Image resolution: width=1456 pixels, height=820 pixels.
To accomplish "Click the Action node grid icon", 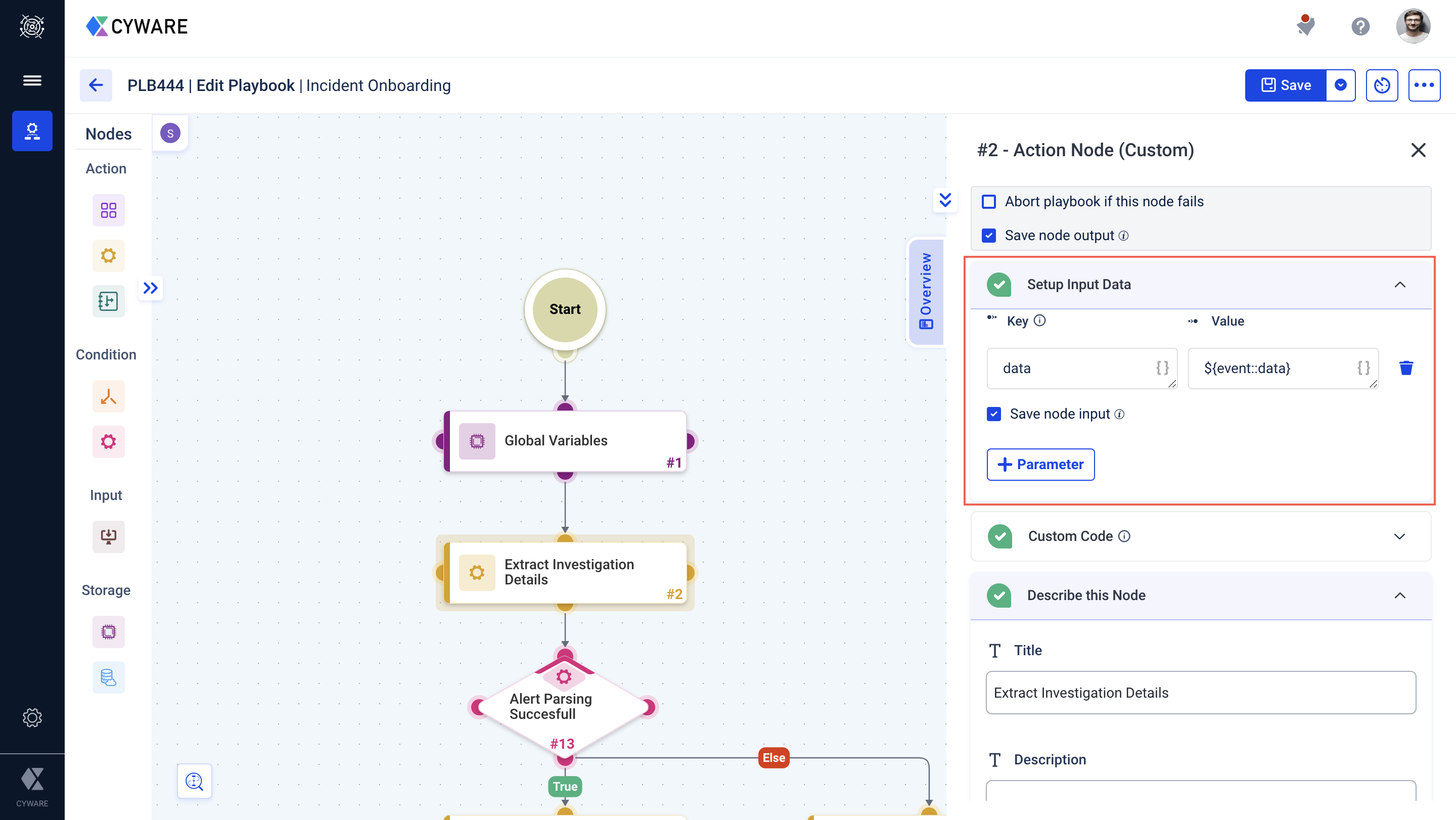I will (x=107, y=210).
